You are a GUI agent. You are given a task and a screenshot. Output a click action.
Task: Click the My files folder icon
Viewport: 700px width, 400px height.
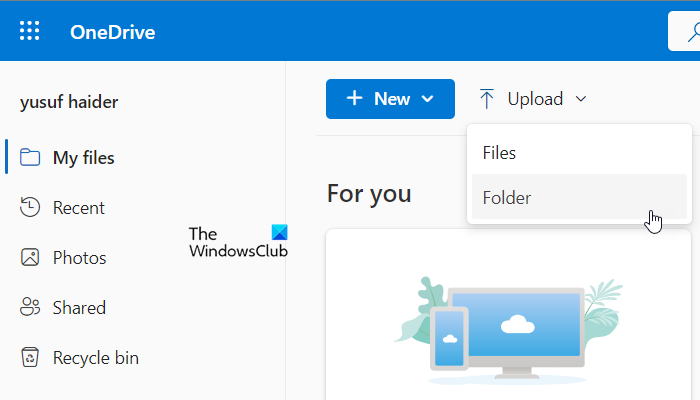point(30,158)
